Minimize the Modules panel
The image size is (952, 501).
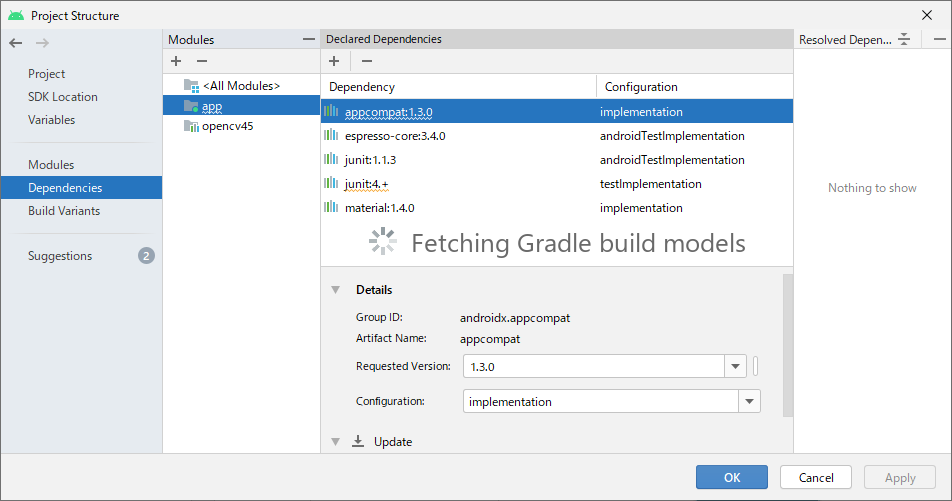point(309,39)
